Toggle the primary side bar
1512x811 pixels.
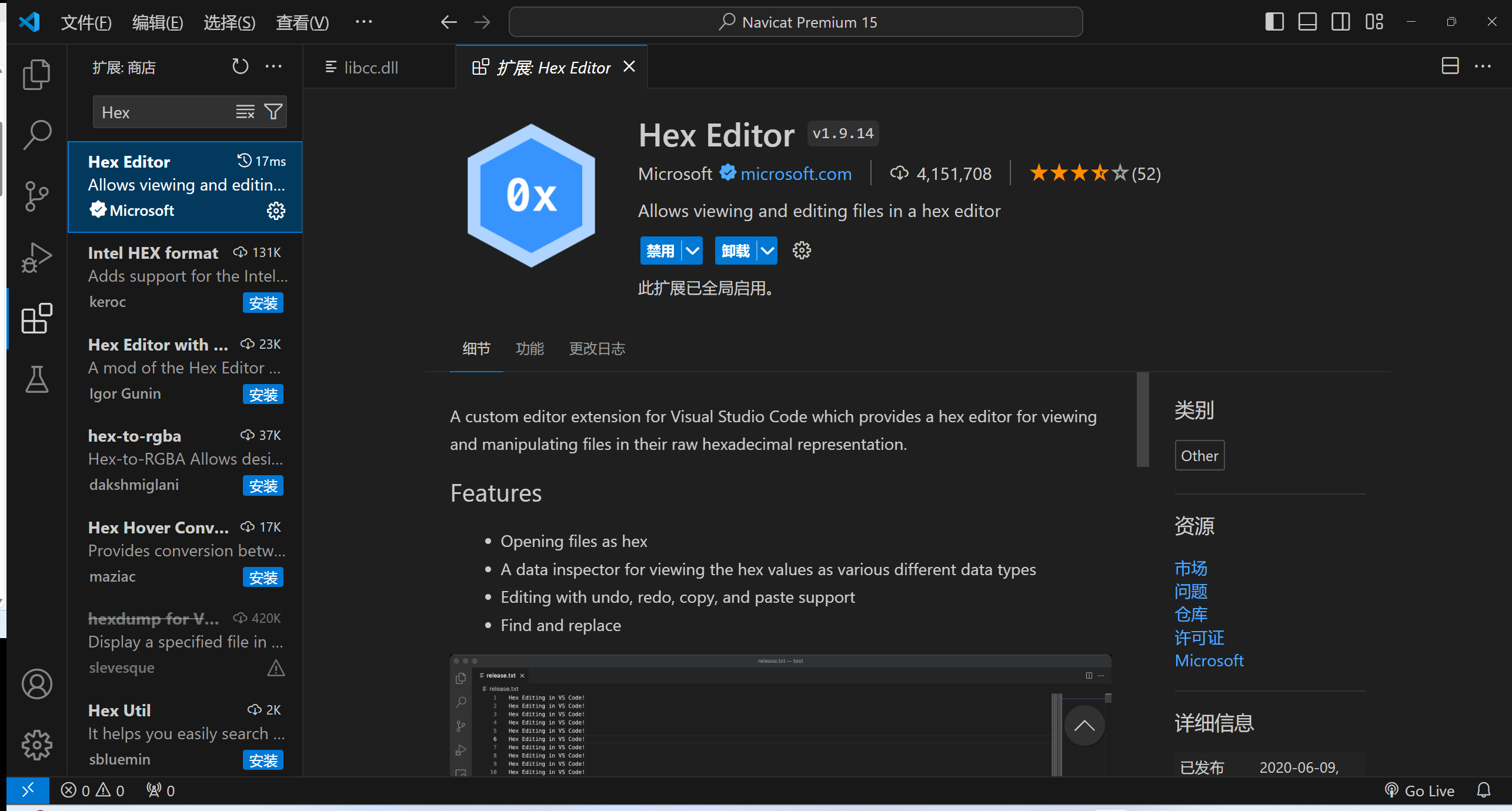coord(1274,22)
